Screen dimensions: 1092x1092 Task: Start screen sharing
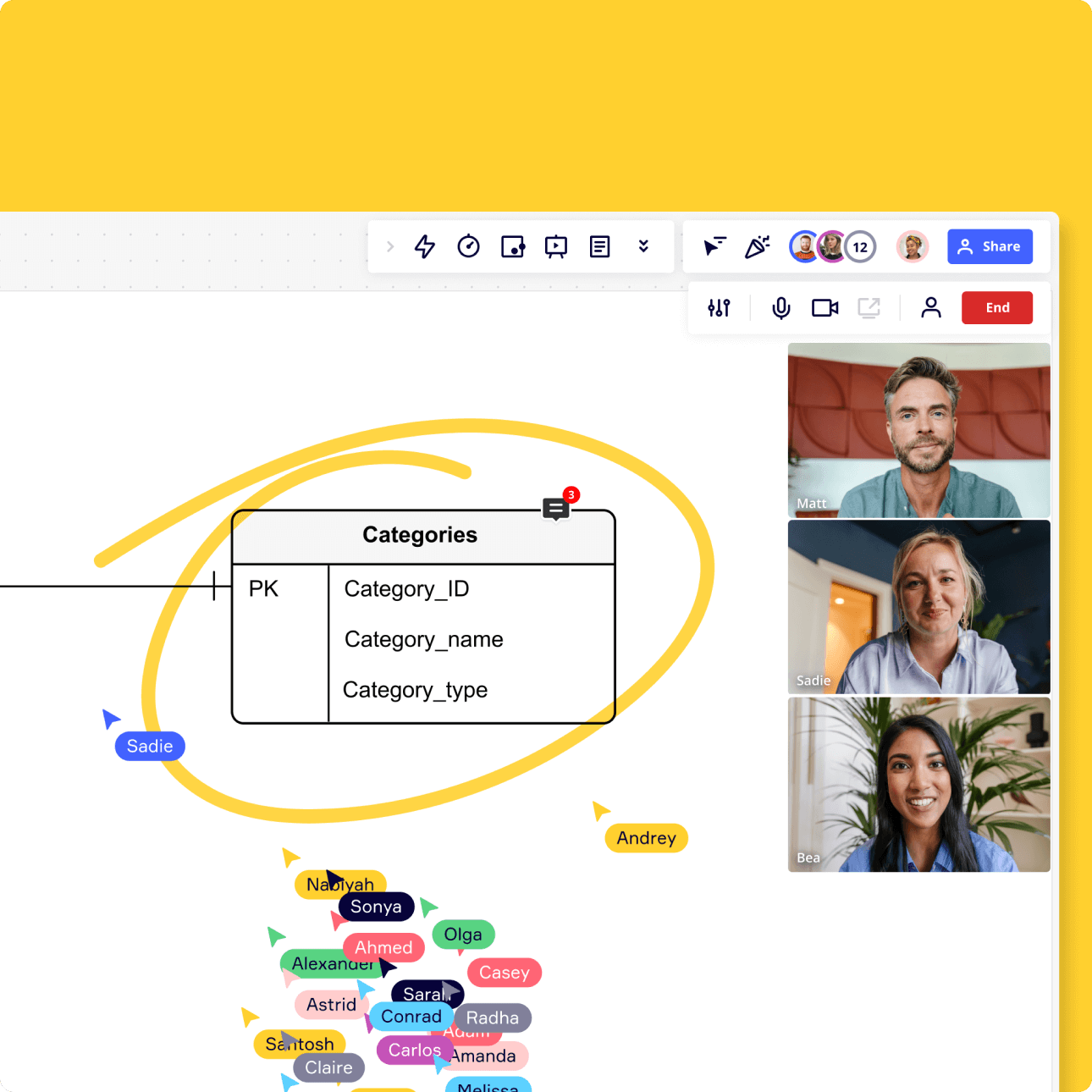tap(868, 307)
